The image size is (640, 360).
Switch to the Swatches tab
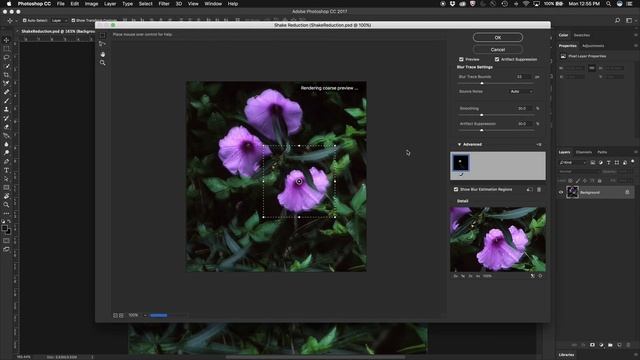pyautogui.click(x=582, y=35)
